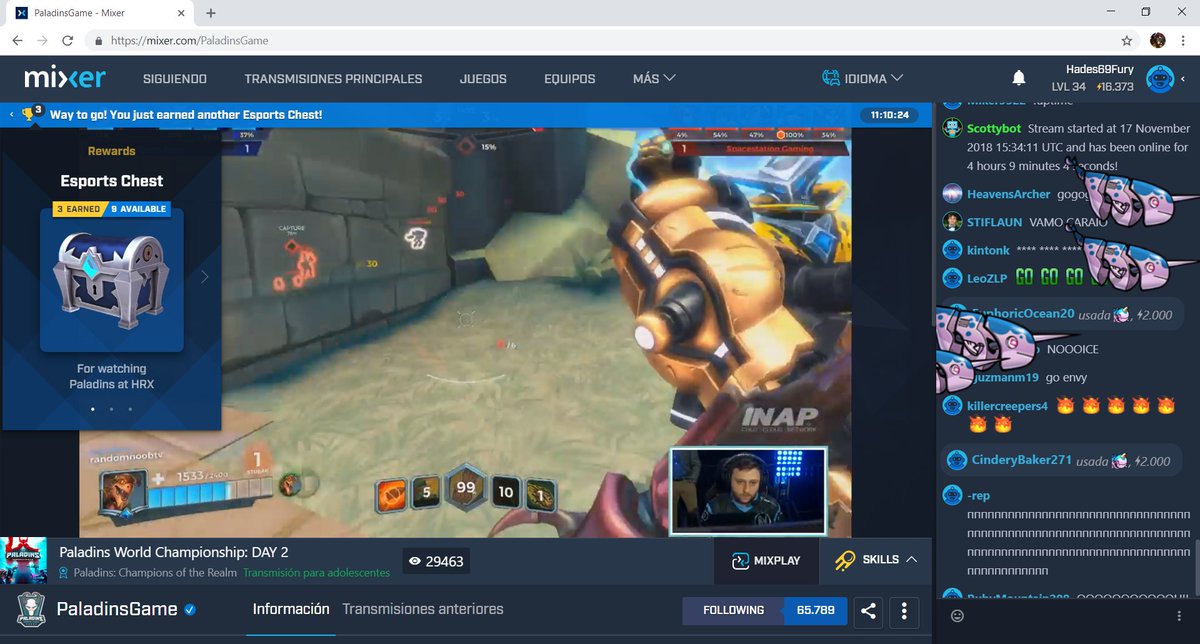Click the LeoZLP username in chat

[x=987, y=279]
